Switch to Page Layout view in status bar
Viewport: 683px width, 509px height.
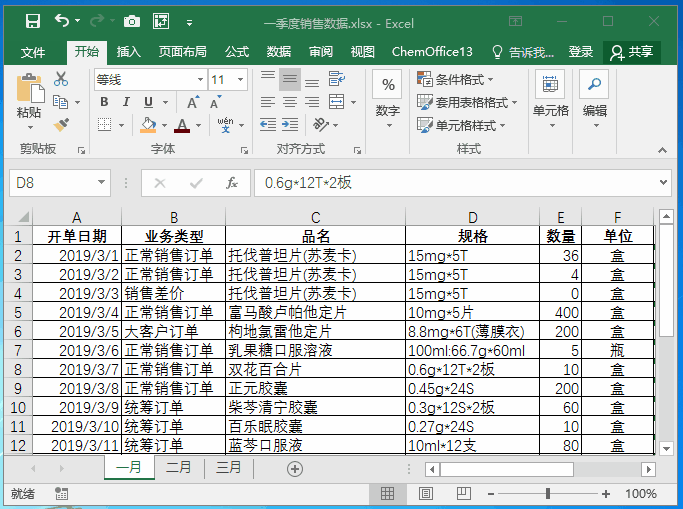(x=426, y=493)
